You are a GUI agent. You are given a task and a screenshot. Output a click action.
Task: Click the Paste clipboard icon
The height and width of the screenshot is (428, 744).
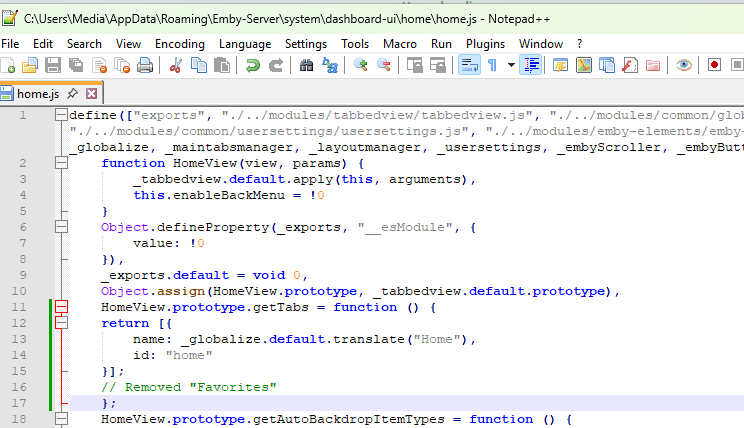[x=222, y=65]
